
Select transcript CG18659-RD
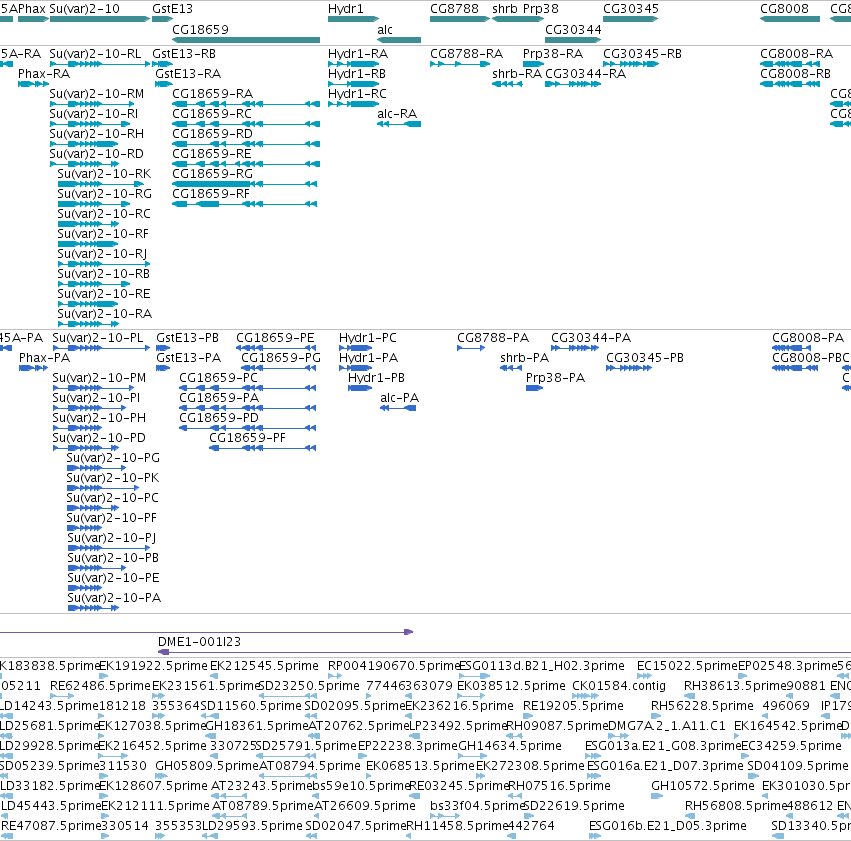click(246, 144)
